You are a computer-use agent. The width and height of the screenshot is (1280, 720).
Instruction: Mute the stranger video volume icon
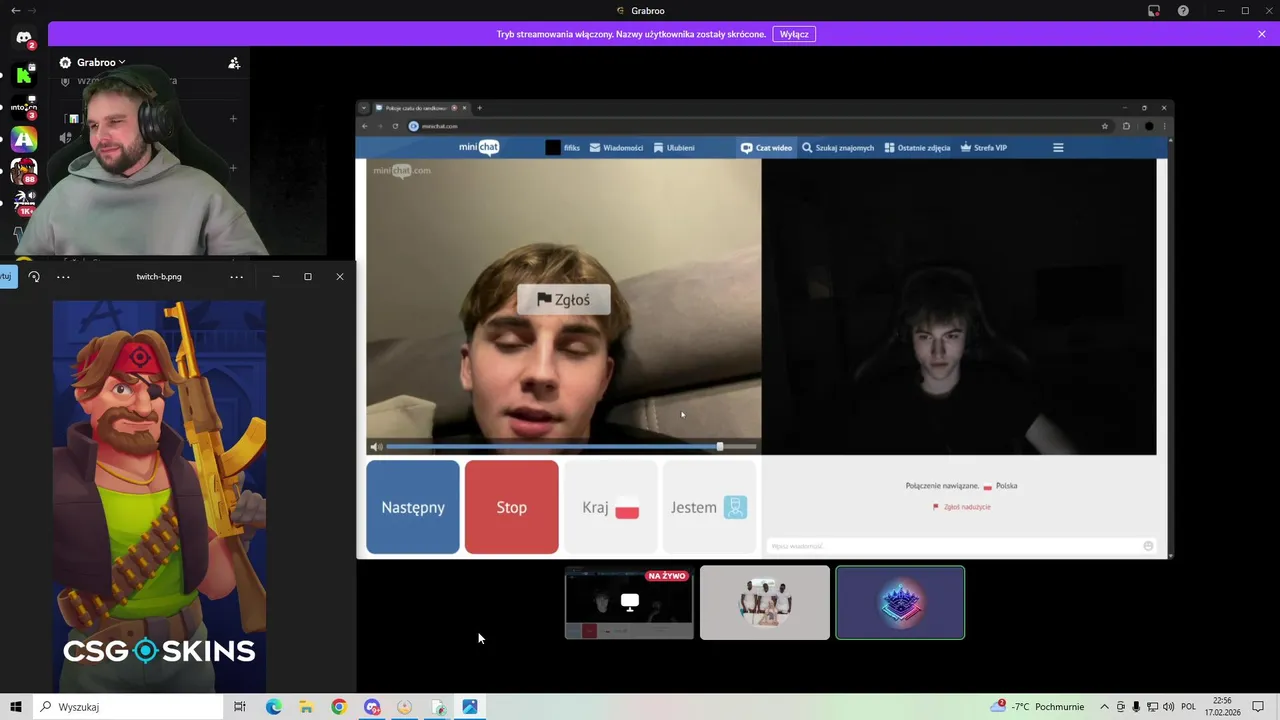376,447
